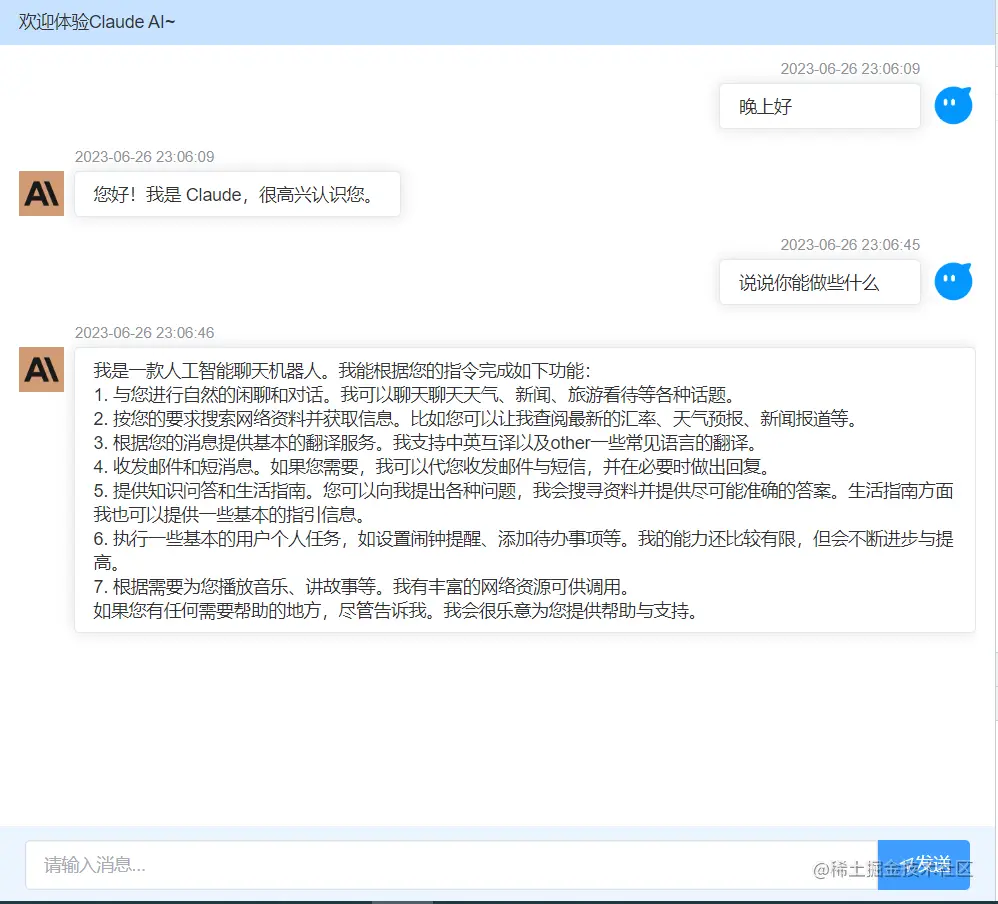Click the timestamp 2023-06-26 23:06:46

(x=144, y=332)
